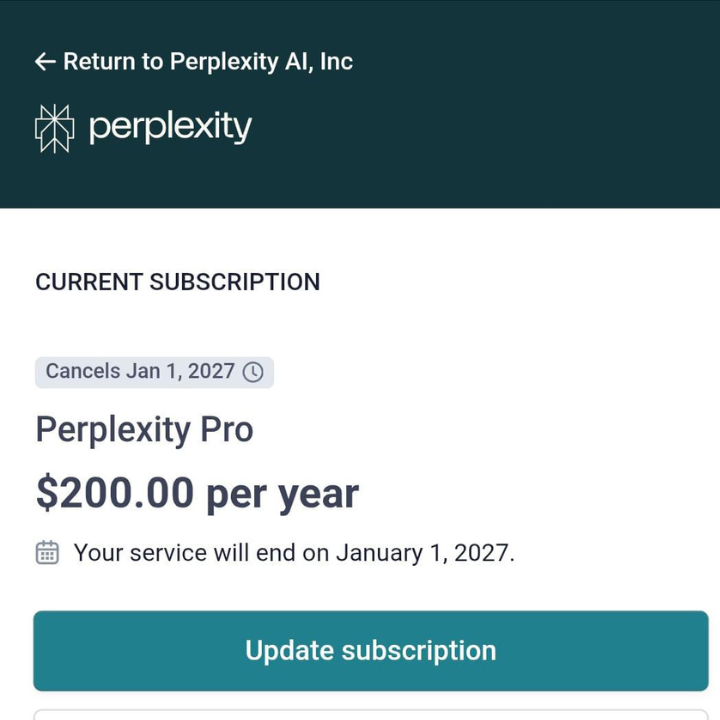This screenshot has height=720, width=720.
Task: Click the Cancels Jan 1, 2027 badge text
Action: tap(140, 372)
